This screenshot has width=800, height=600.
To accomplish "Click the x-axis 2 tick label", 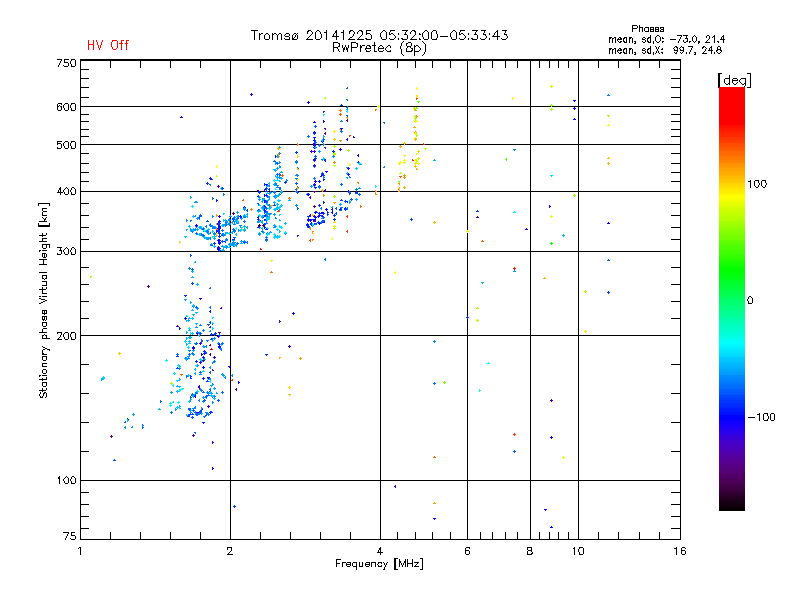I will pos(230,551).
